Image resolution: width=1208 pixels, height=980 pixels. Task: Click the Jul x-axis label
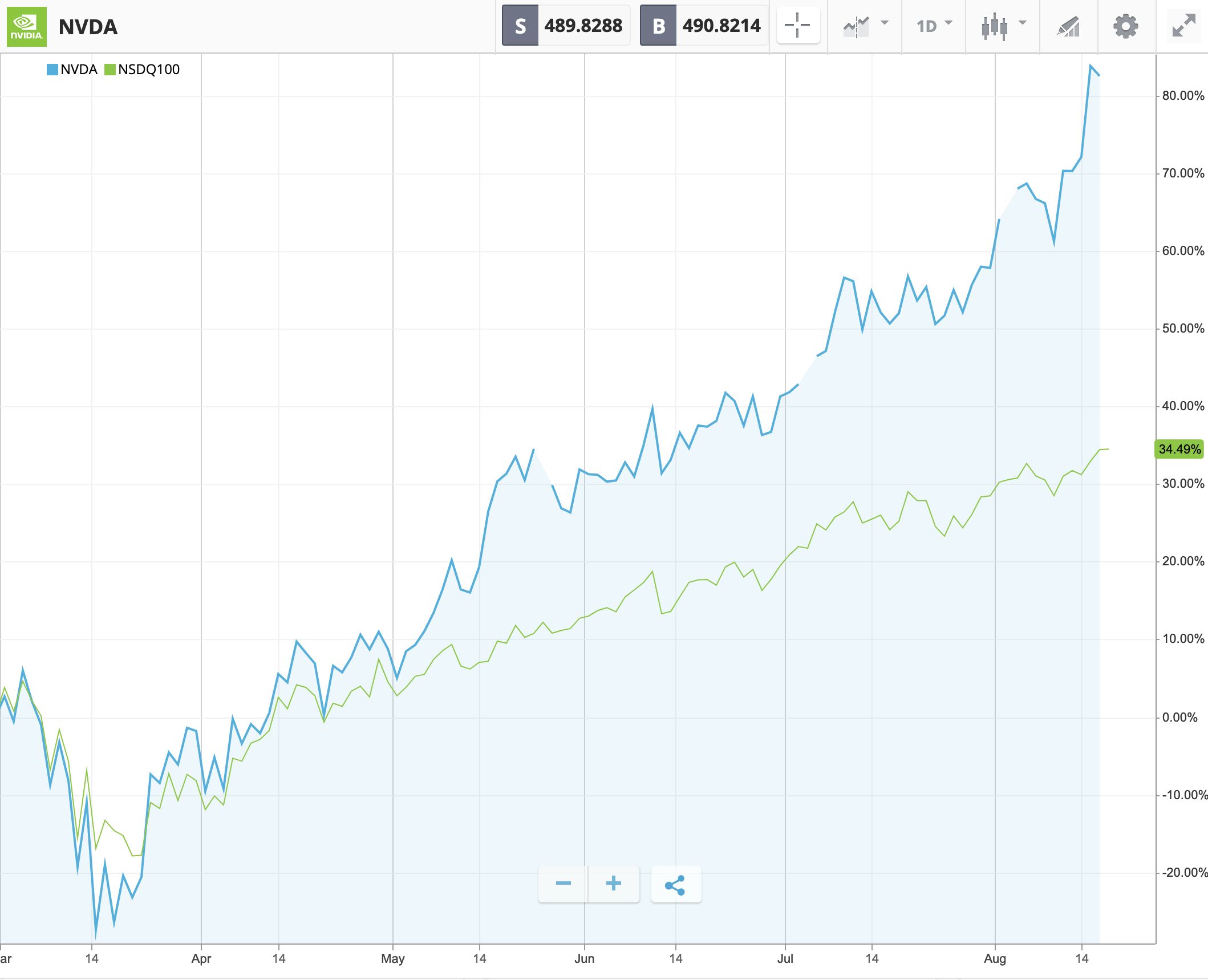pos(785,959)
